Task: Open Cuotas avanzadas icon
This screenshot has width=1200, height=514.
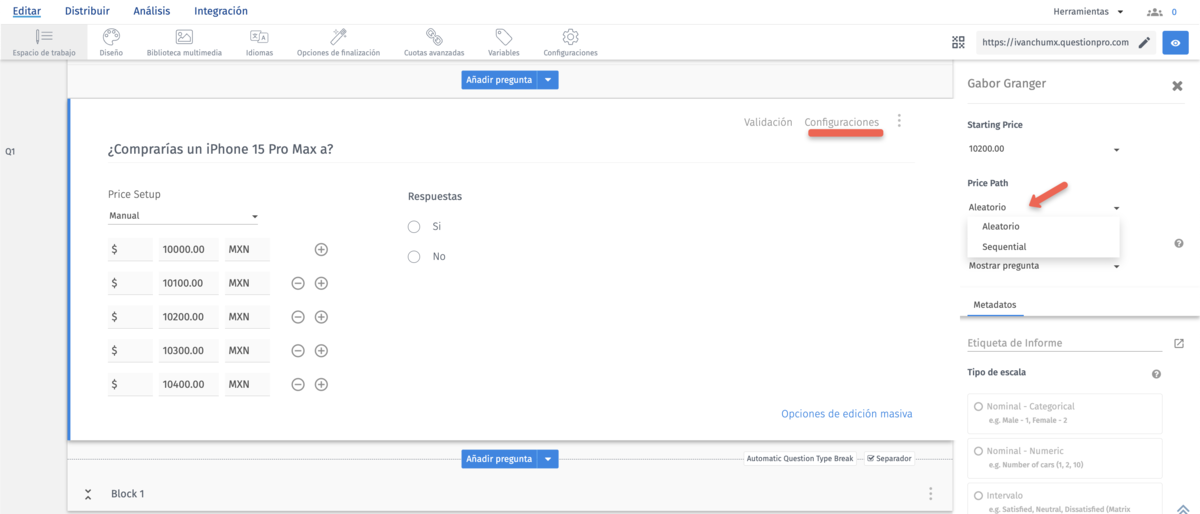Action: pos(434,37)
